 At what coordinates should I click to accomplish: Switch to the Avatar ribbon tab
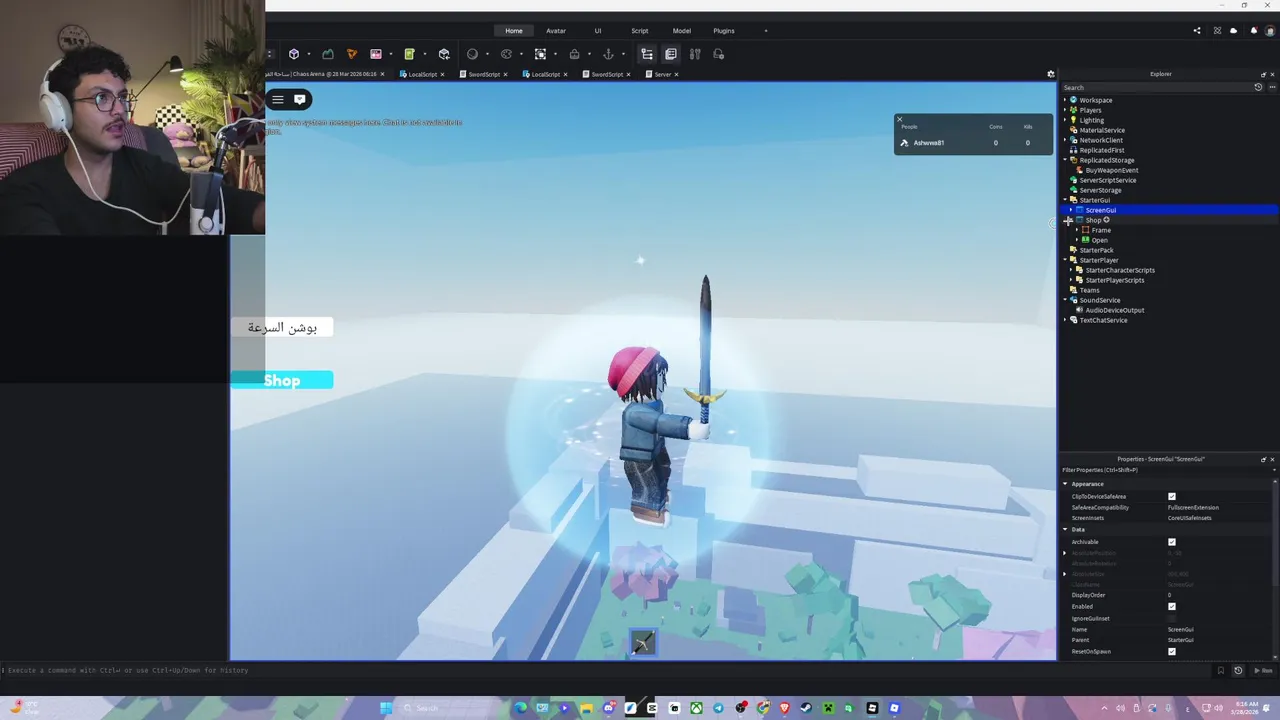[556, 31]
